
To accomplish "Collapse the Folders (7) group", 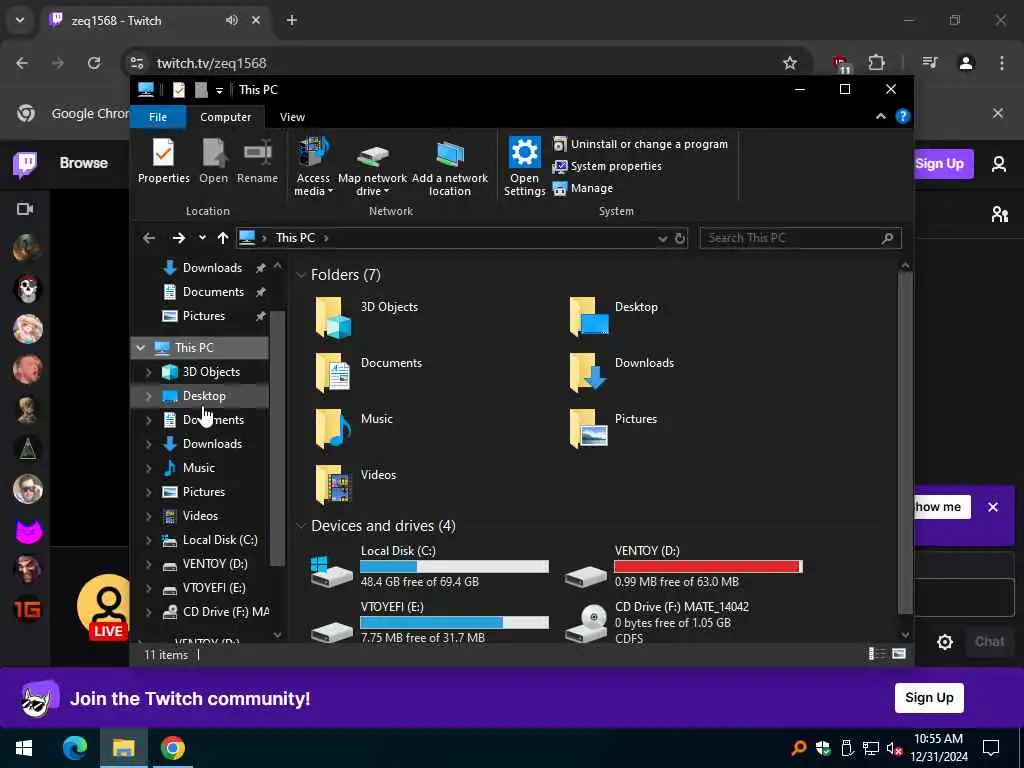I will (x=301, y=275).
